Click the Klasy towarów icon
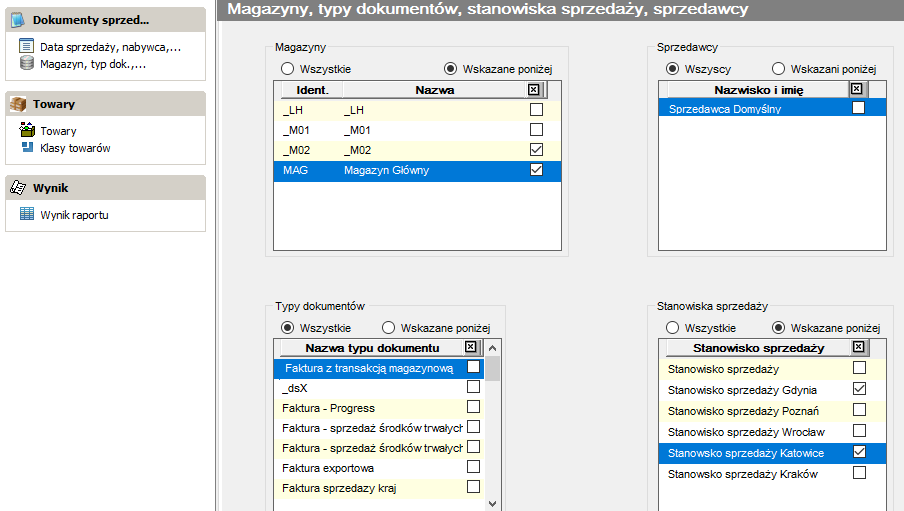 coord(28,146)
